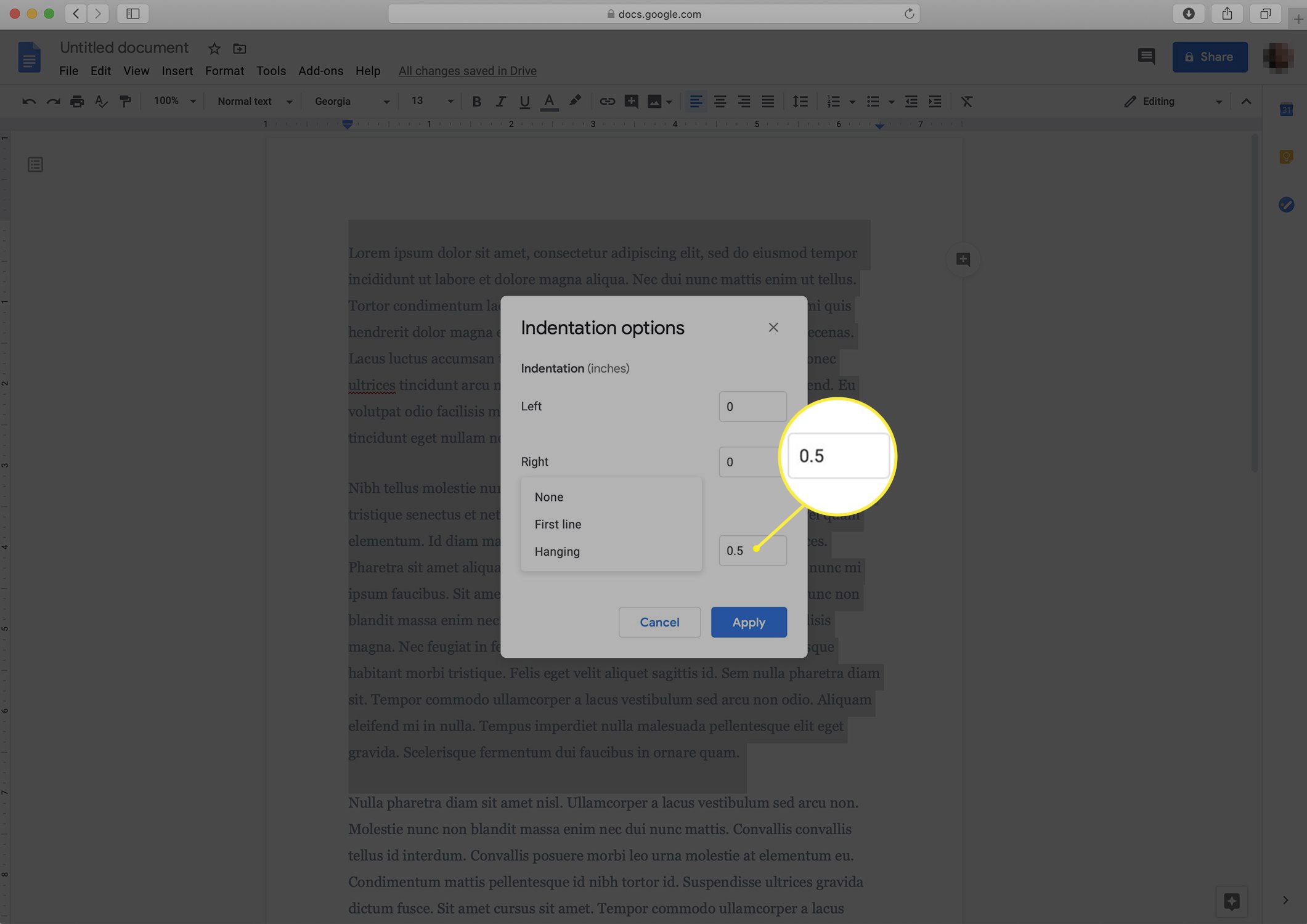Open the Help menu
The width and height of the screenshot is (1307, 924).
368,71
